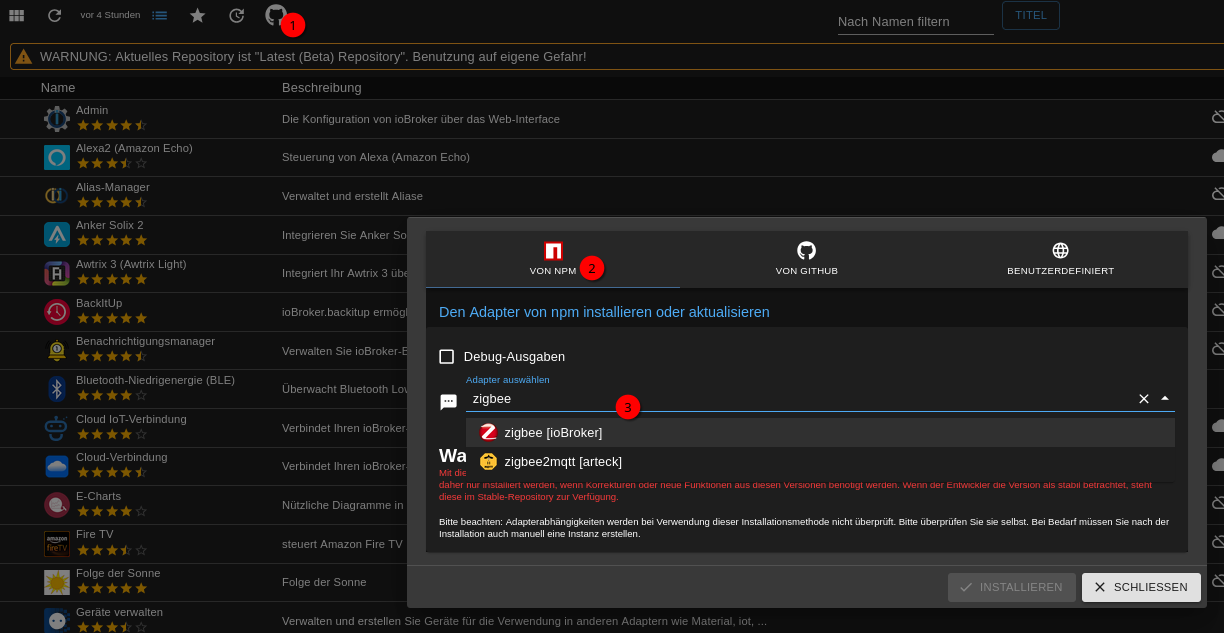Screen dimensions: 1224x633
Task: Click cloud icon in Alexa2 row
Action: pyautogui.click(x=1218, y=156)
